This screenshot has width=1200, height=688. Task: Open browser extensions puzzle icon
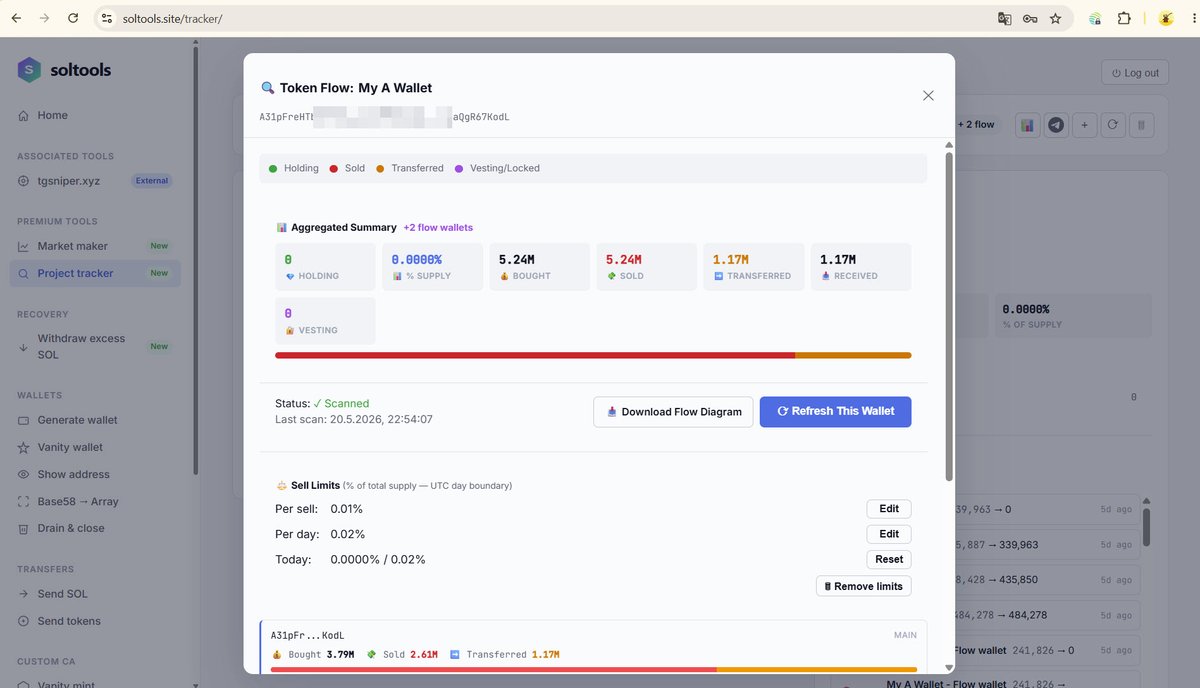(x=1124, y=18)
